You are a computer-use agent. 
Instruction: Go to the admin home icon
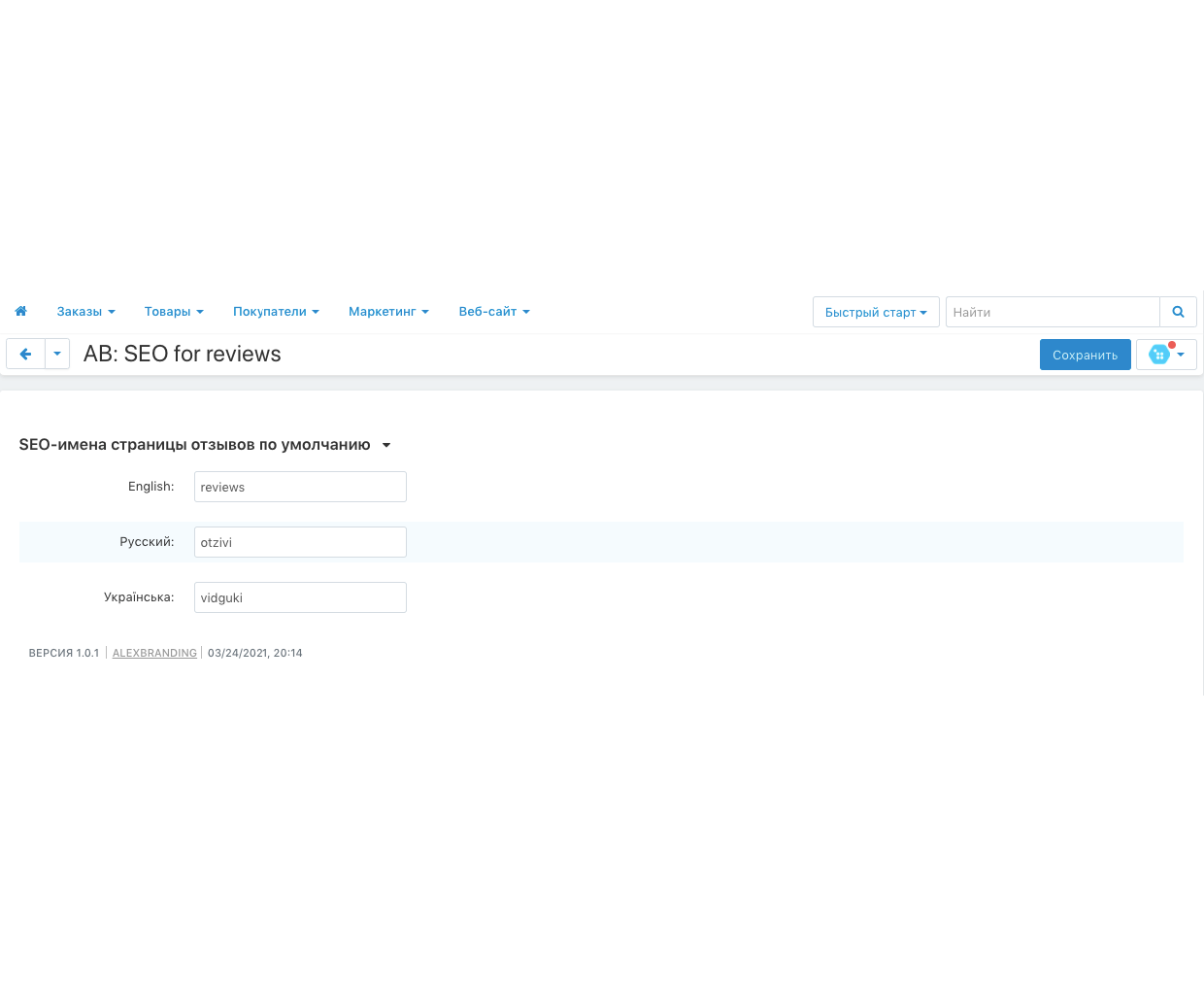click(20, 312)
